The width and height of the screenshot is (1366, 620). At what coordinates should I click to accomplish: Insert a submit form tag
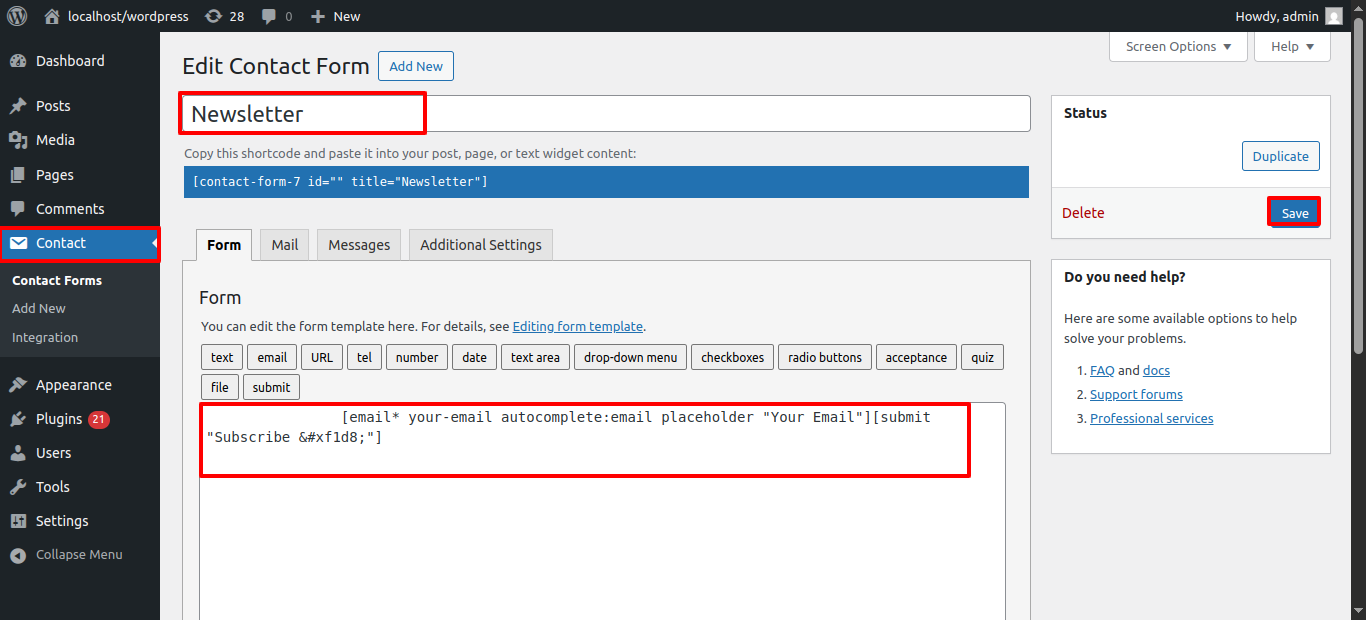click(x=271, y=387)
